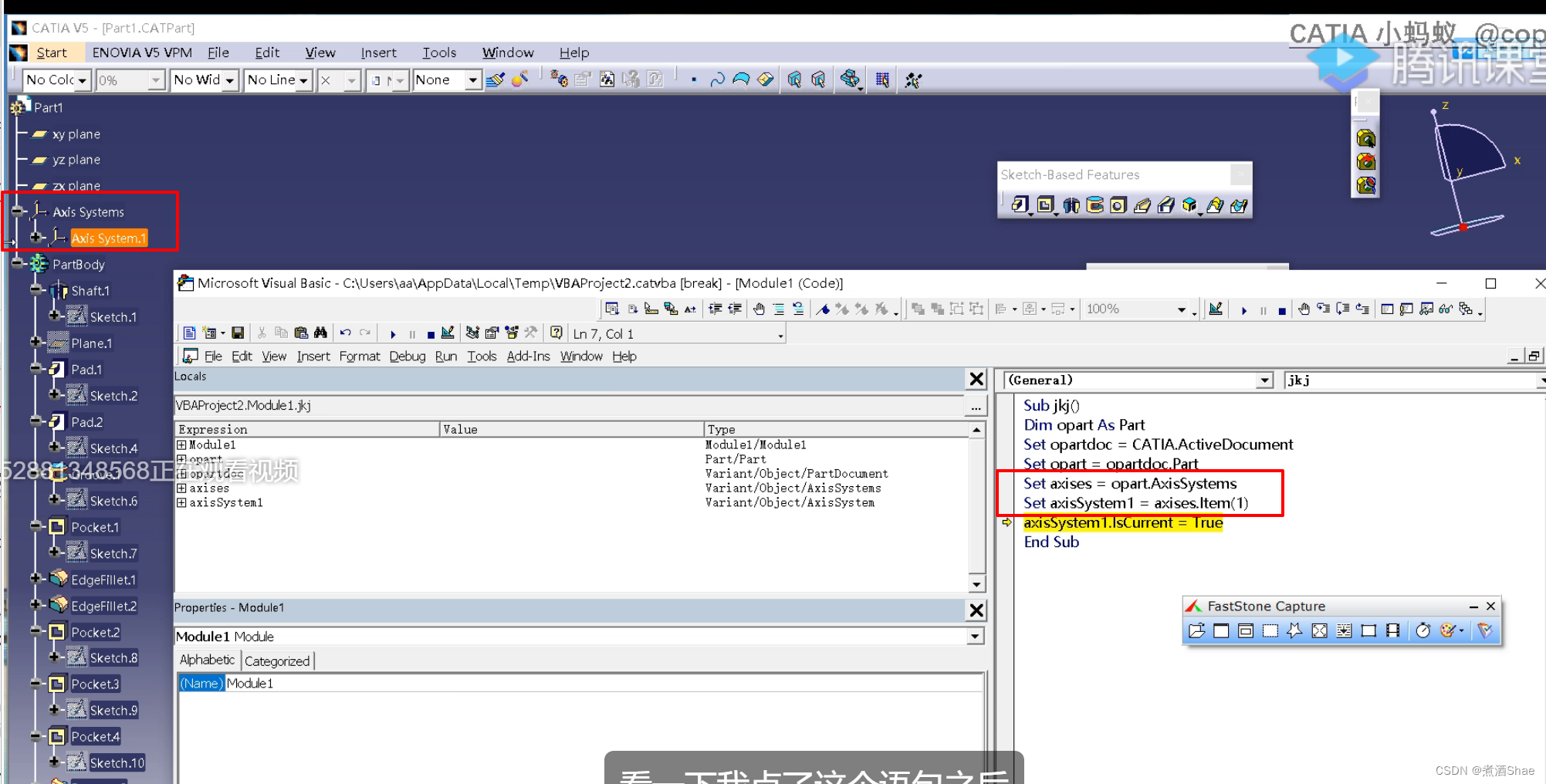Click the Toggle Bookmark flag icon
1546x784 pixels.
(823, 309)
